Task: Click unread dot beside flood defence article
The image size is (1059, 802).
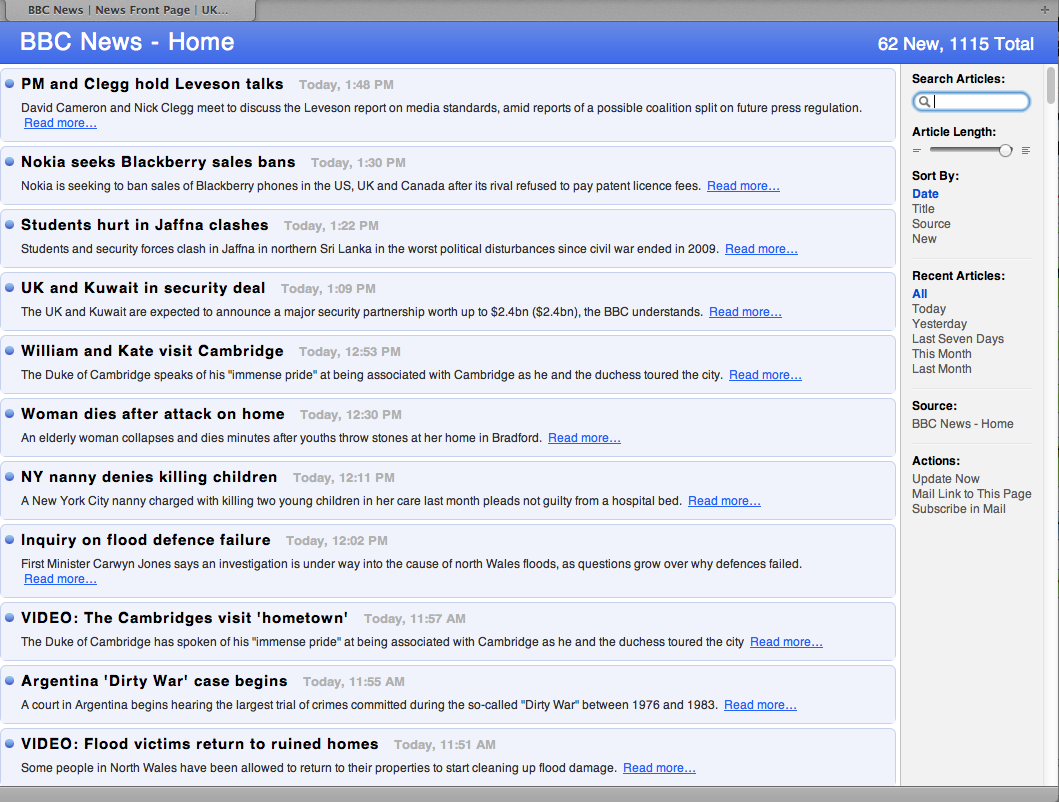Action: (x=9, y=540)
